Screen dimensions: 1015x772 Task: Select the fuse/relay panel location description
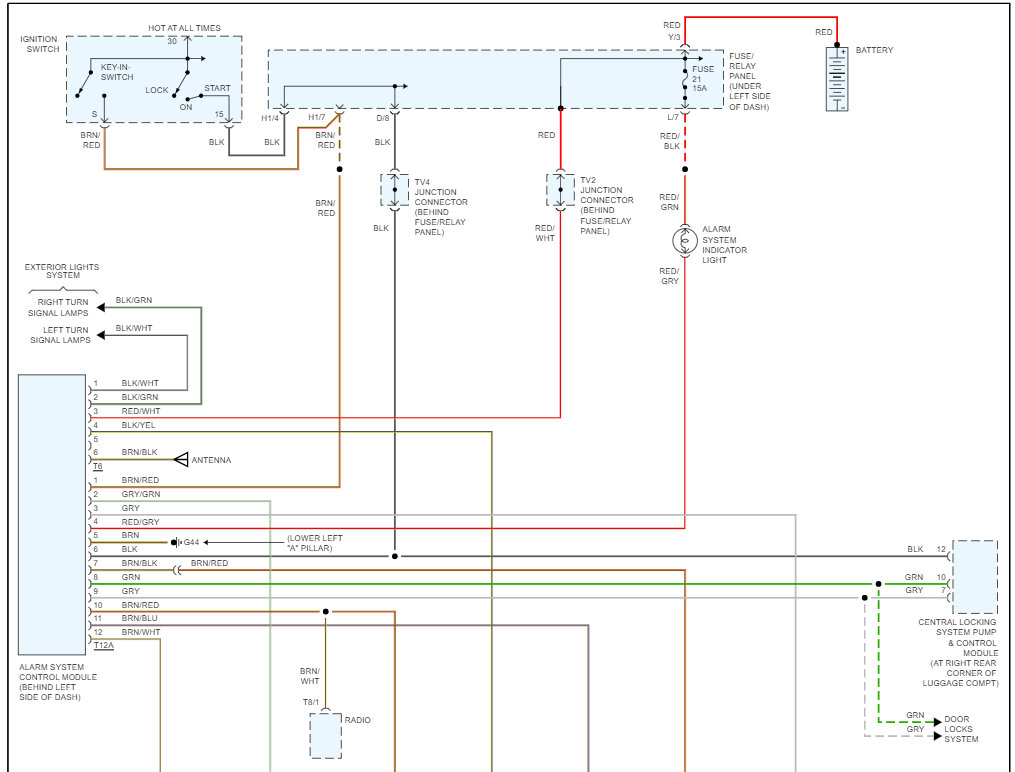pos(750,82)
